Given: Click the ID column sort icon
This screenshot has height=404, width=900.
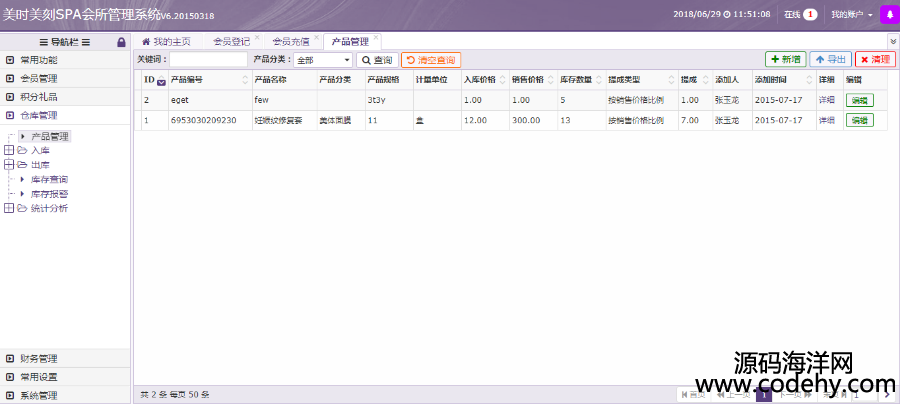Looking at the screenshot, I should 161,82.
